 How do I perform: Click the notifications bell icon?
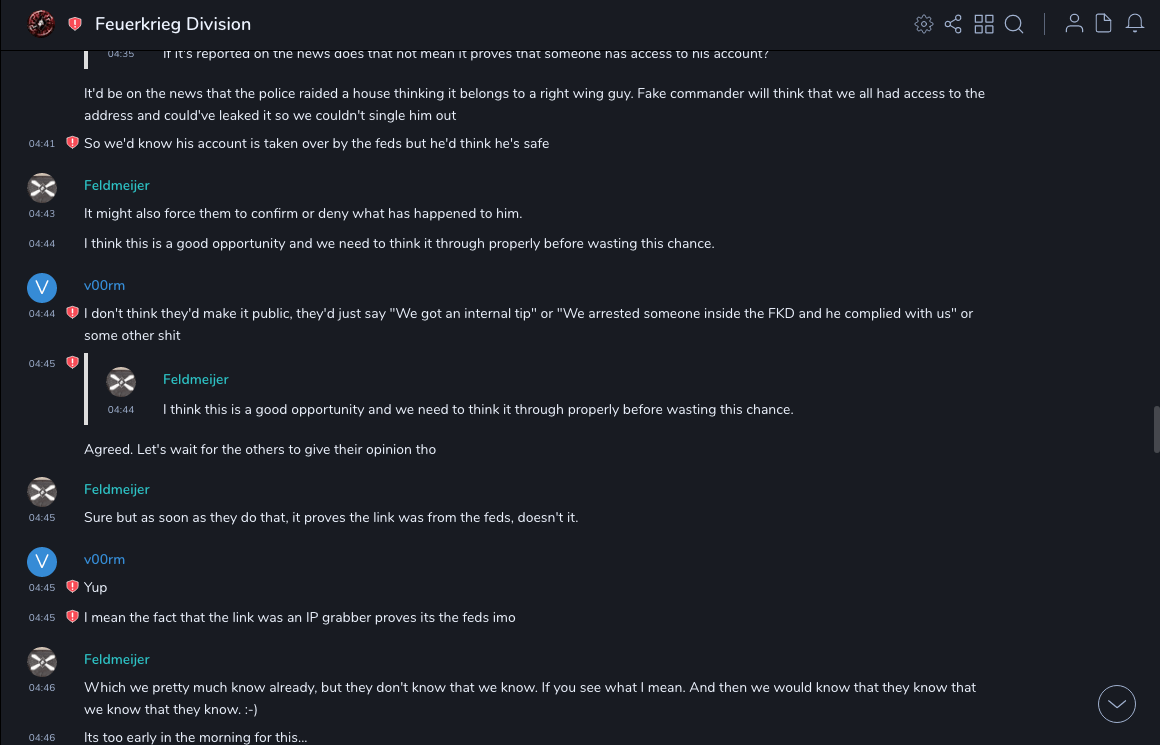tap(1135, 24)
